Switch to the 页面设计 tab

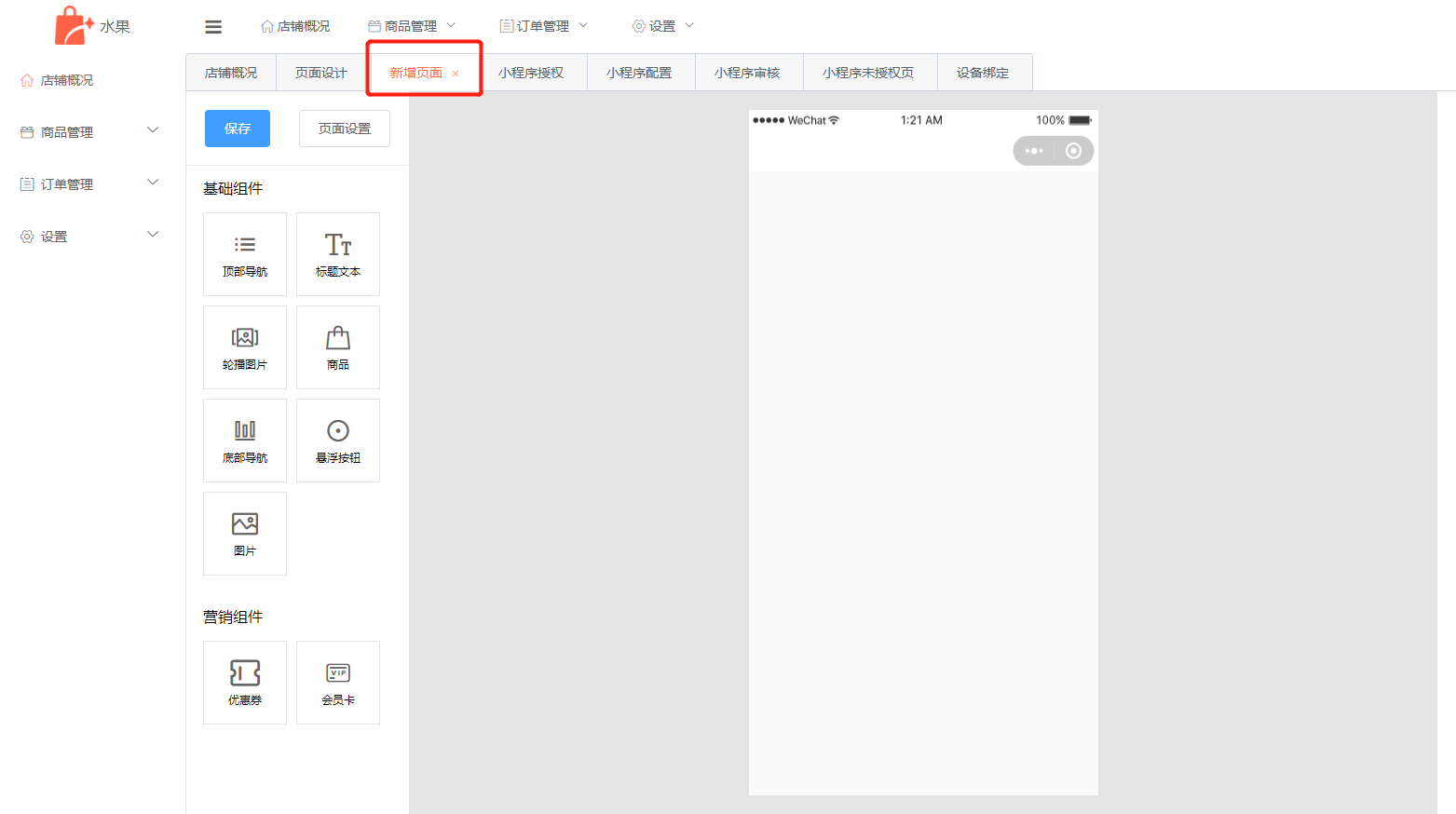(321, 73)
